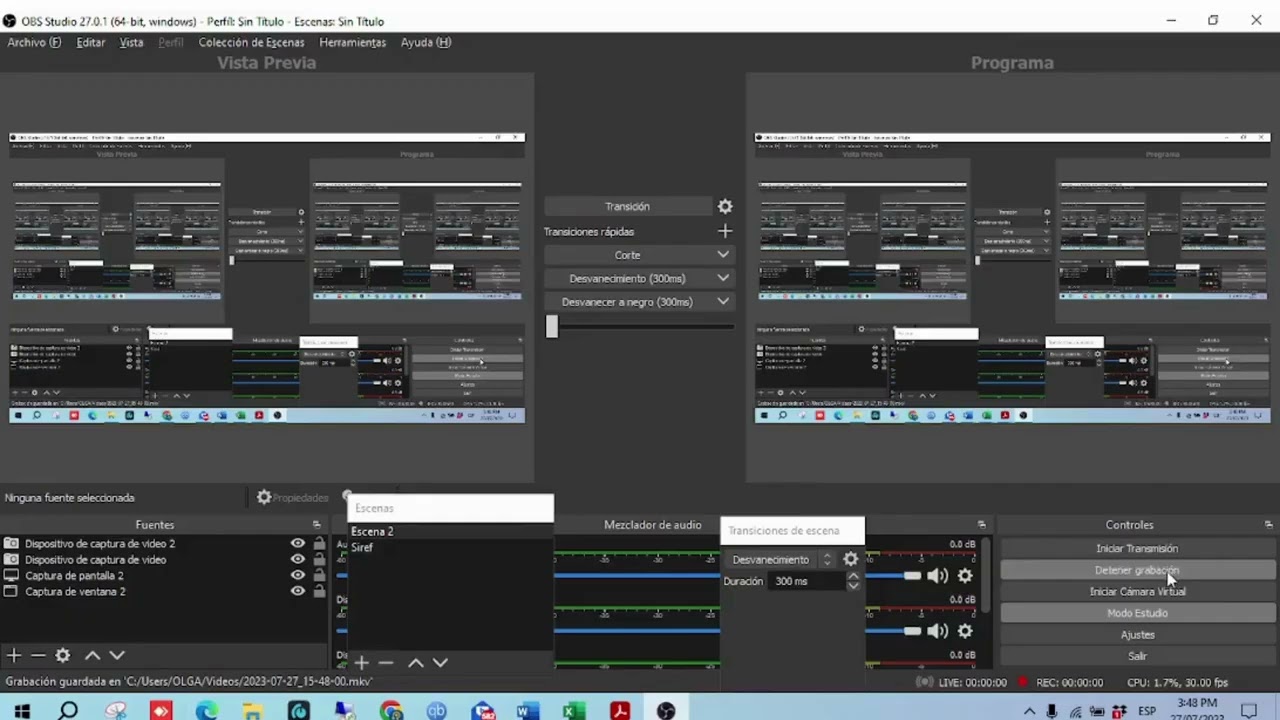Click Detener grabación
Screen dimensions: 1280x720
click(x=1137, y=570)
